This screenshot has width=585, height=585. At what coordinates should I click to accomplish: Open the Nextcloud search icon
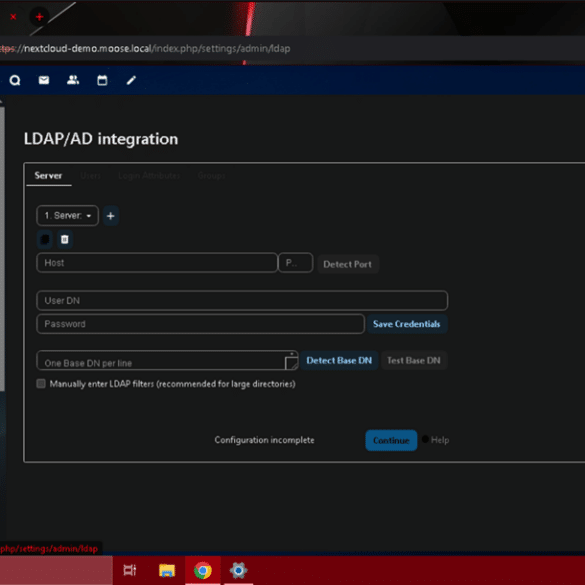tap(15, 80)
